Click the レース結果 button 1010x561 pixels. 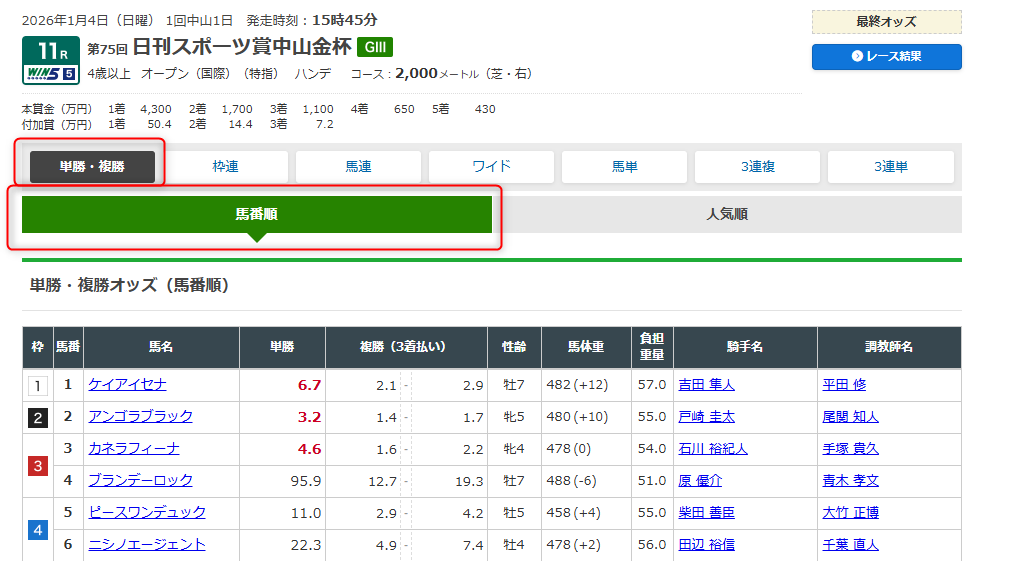click(x=886, y=57)
